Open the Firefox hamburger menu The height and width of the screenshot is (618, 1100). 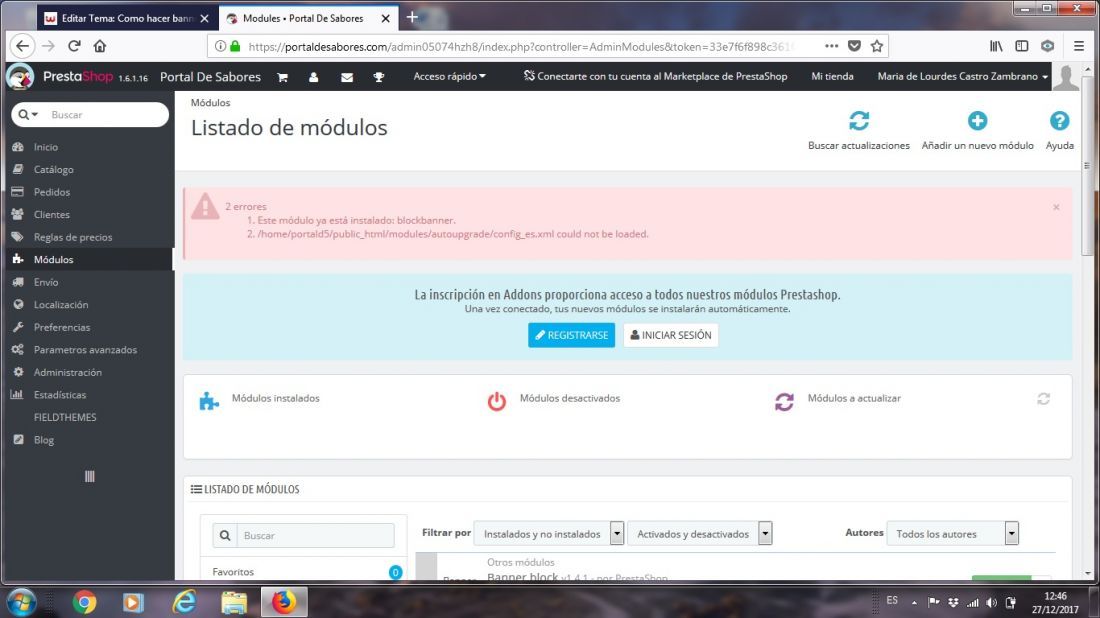tap(1079, 46)
